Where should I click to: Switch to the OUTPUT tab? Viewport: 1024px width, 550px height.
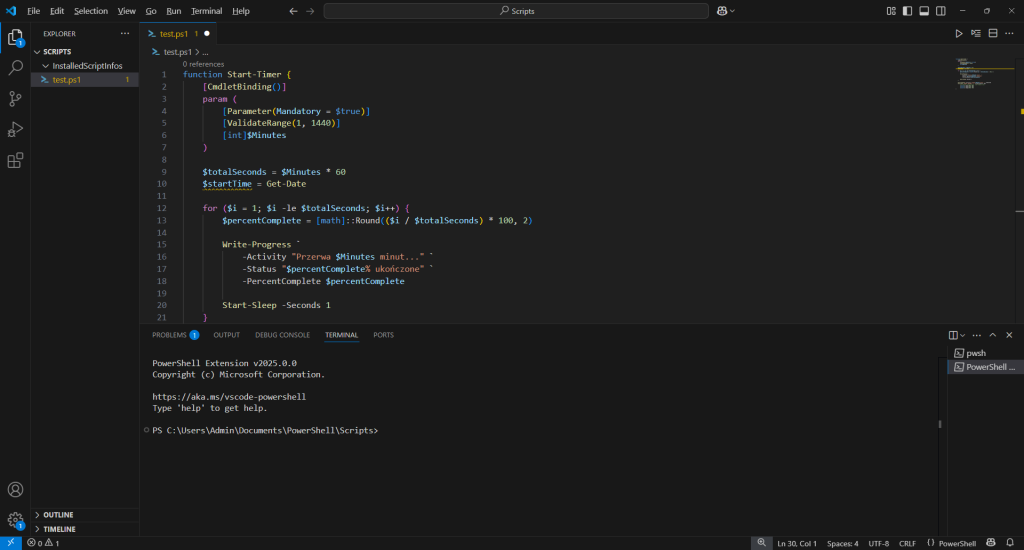coord(227,335)
